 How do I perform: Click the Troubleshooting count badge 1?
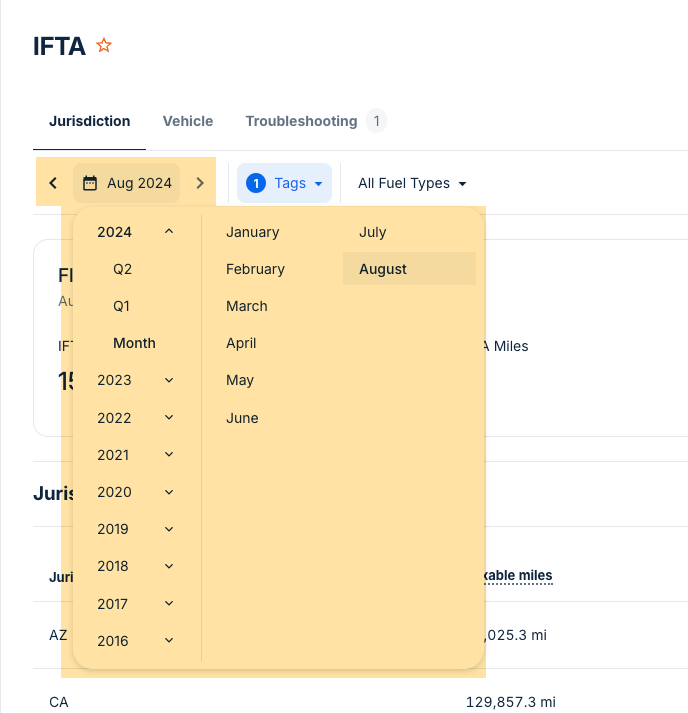(x=377, y=121)
